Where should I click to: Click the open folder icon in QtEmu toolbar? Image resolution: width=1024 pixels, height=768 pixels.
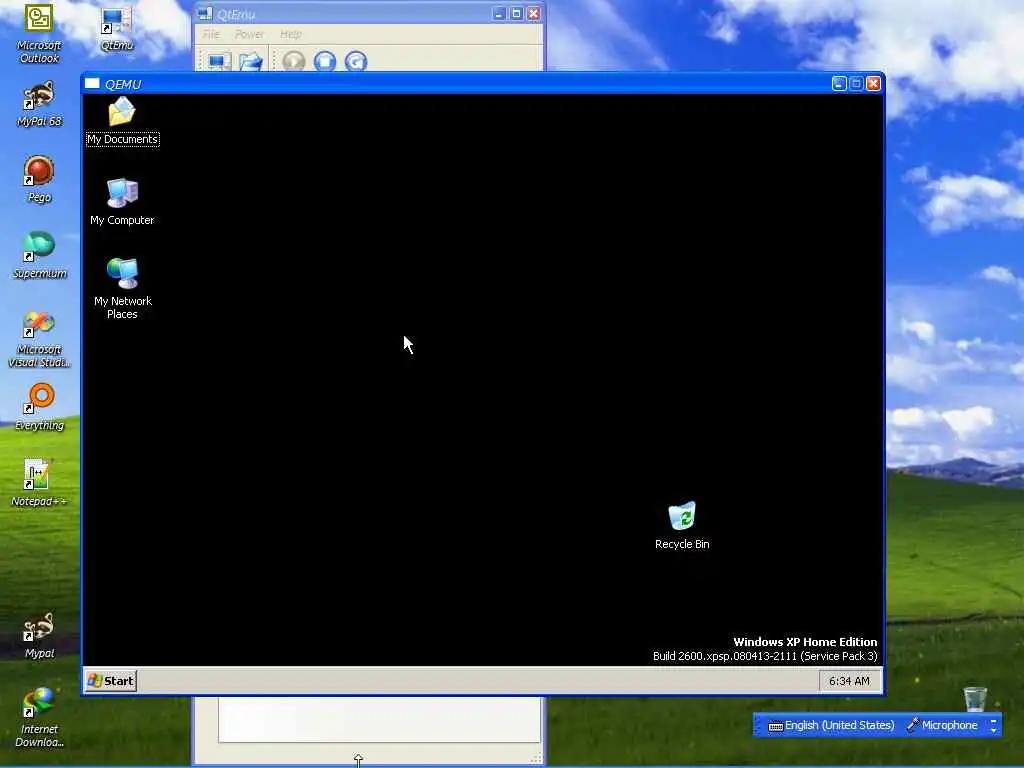pyautogui.click(x=250, y=61)
